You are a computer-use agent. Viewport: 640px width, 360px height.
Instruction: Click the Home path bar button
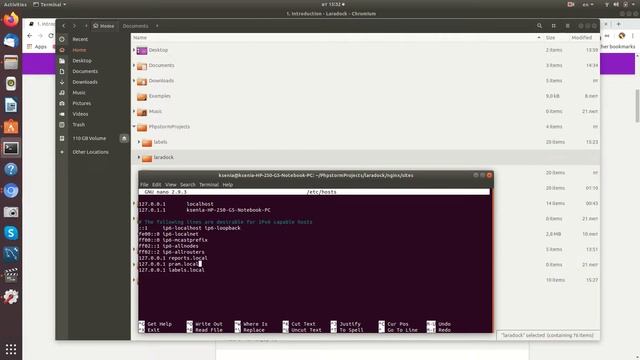pos(104,26)
